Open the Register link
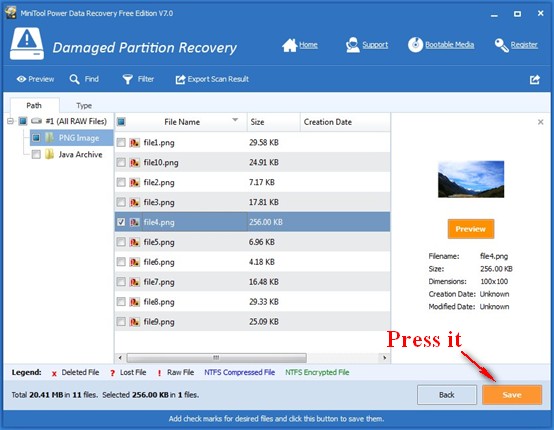 point(524,45)
